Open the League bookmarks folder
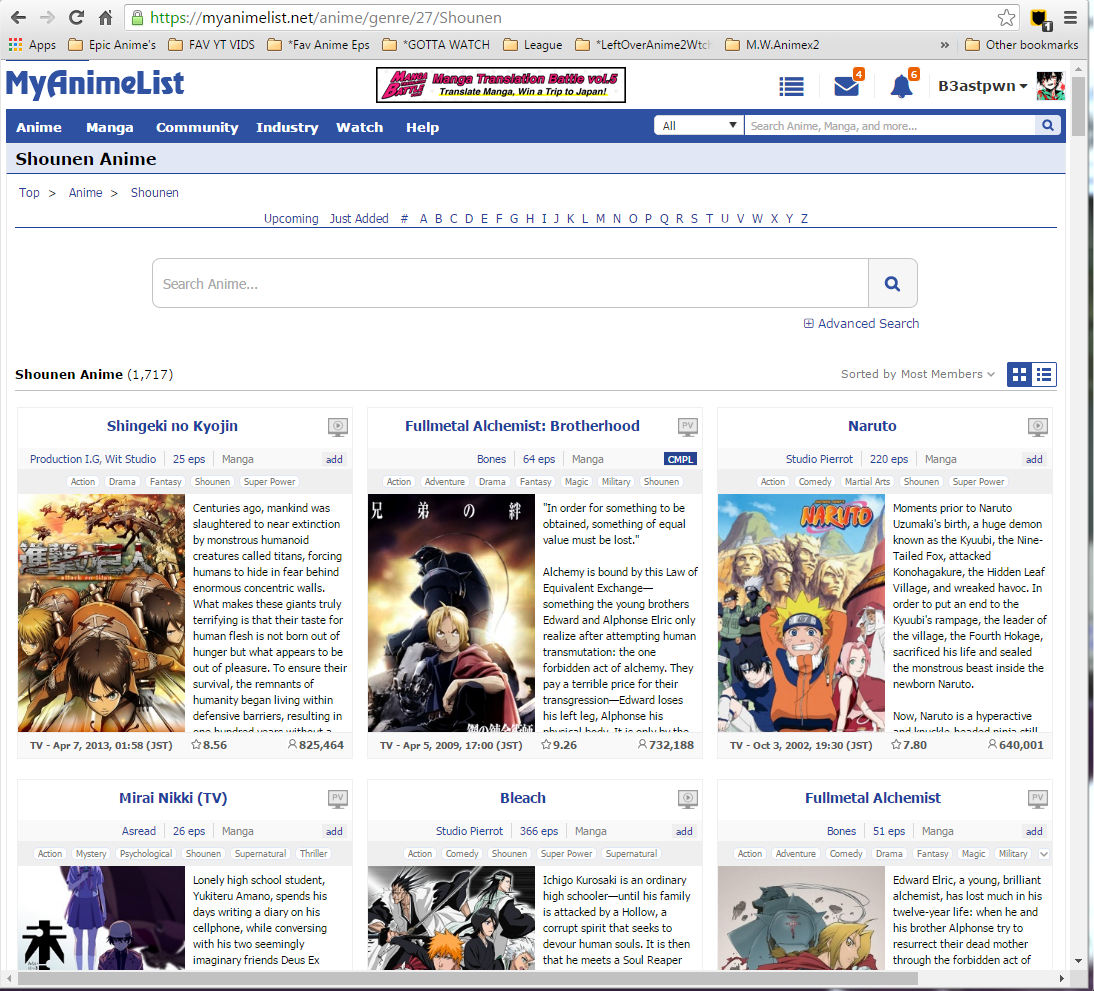Viewport: 1094px width, 991px height. [x=533, y=45]
